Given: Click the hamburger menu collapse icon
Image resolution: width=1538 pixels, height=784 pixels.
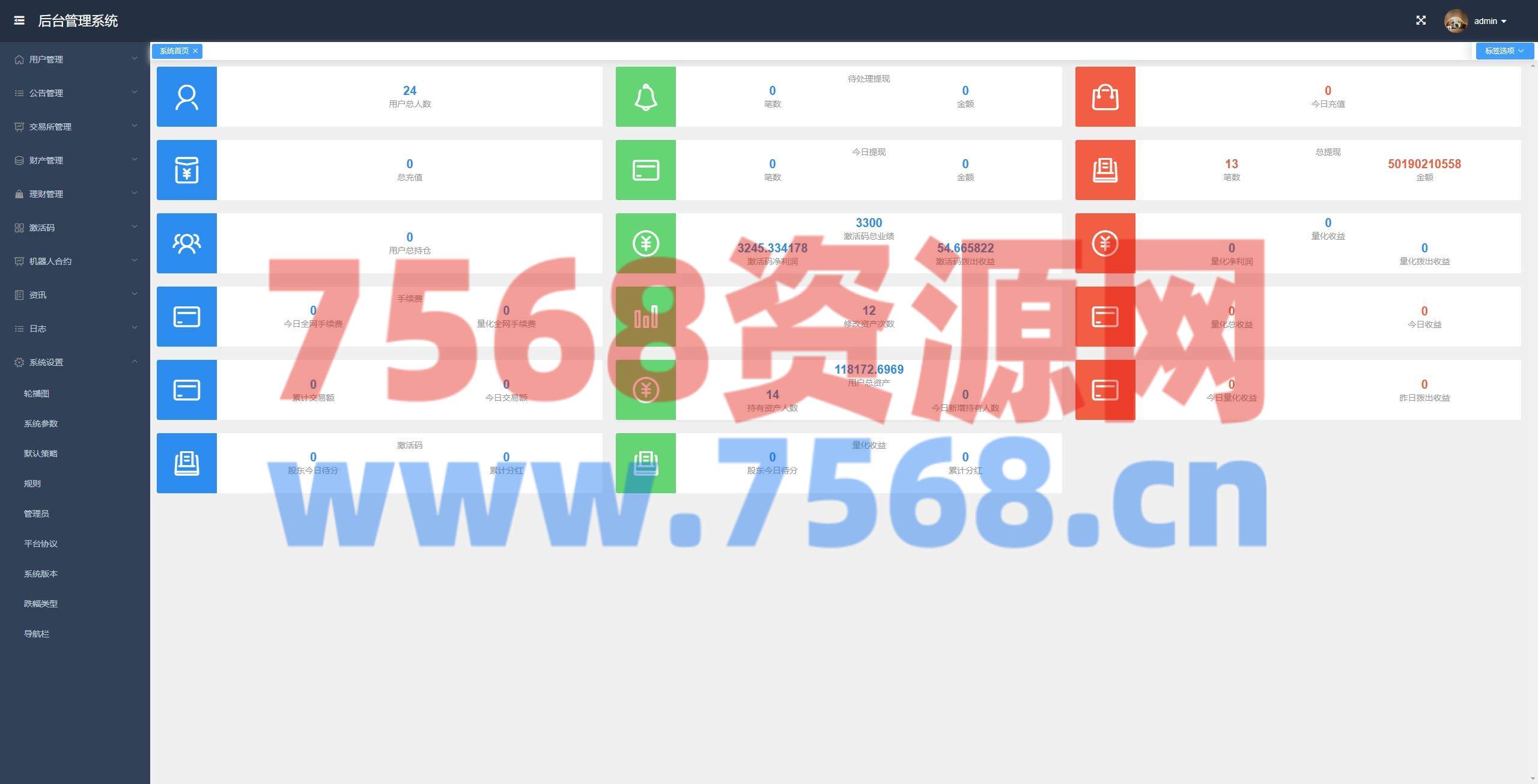Looking at the screenshot, I should point(19,20).
